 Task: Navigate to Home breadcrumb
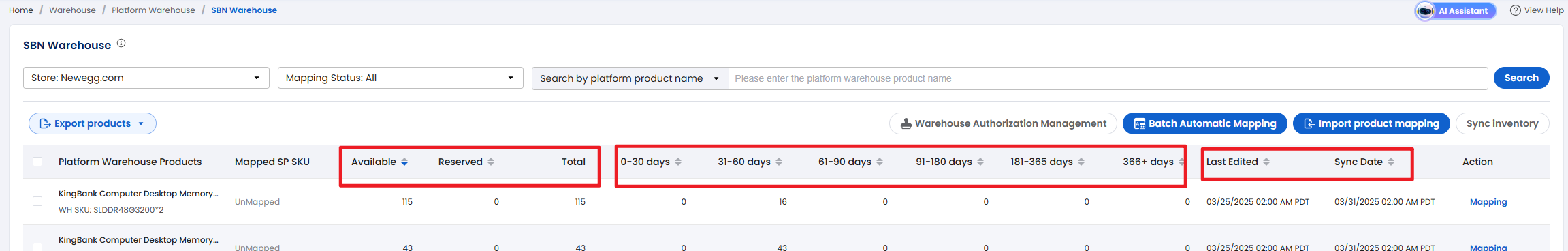[21, 10]
